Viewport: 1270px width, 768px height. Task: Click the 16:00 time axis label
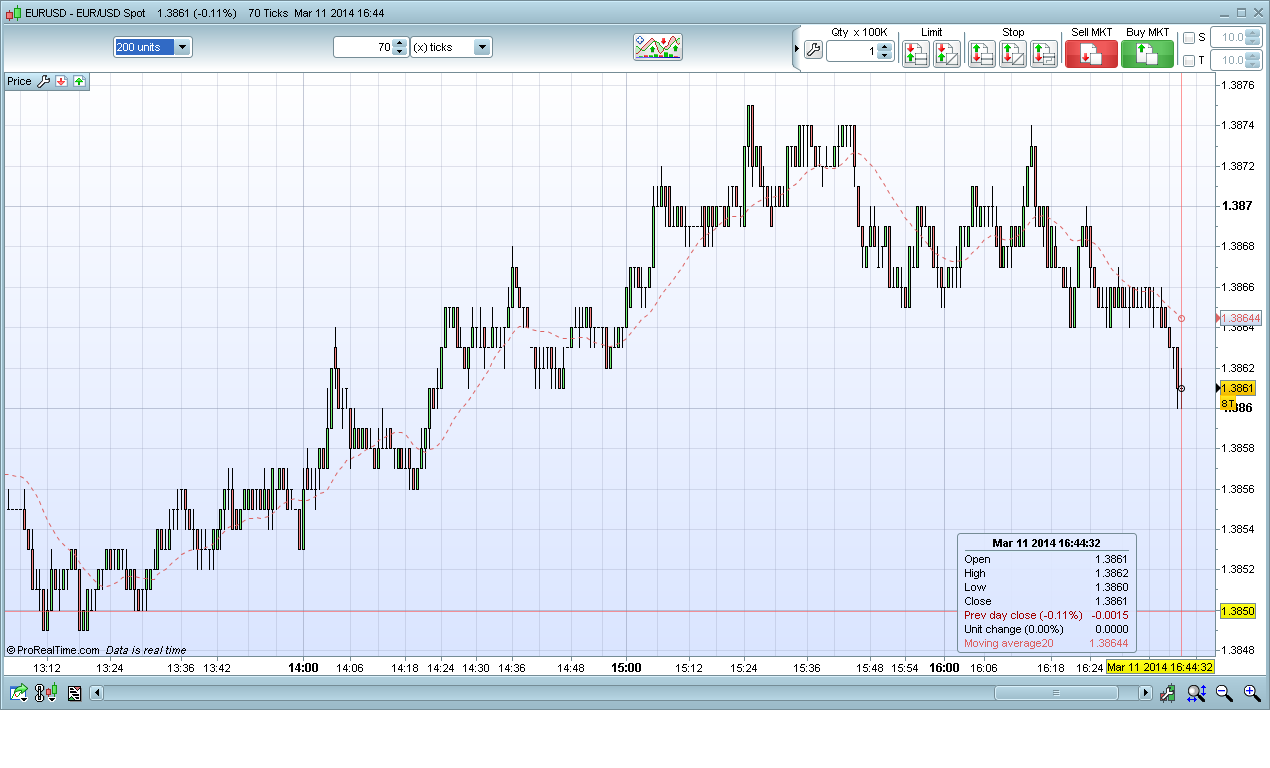coord(945,667)
